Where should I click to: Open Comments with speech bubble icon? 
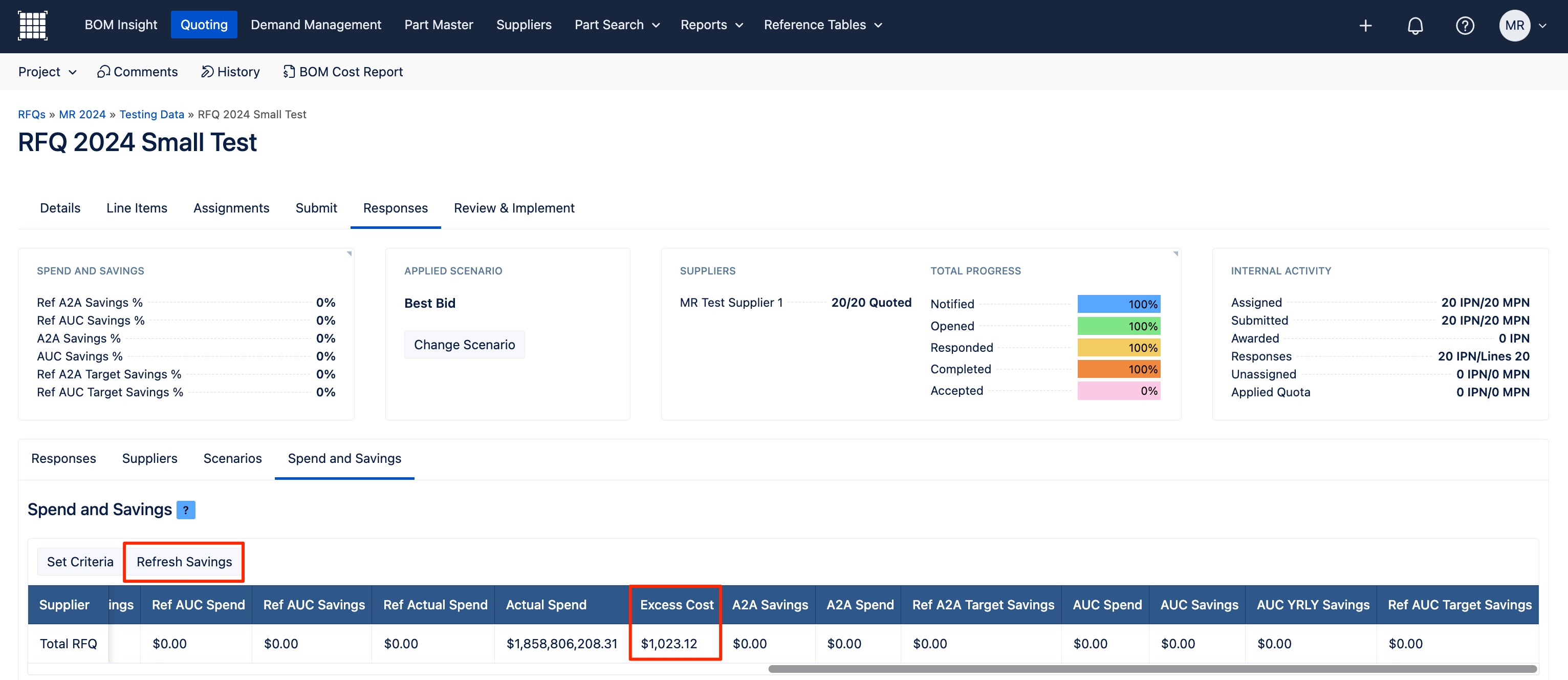[x=138, y=72]
